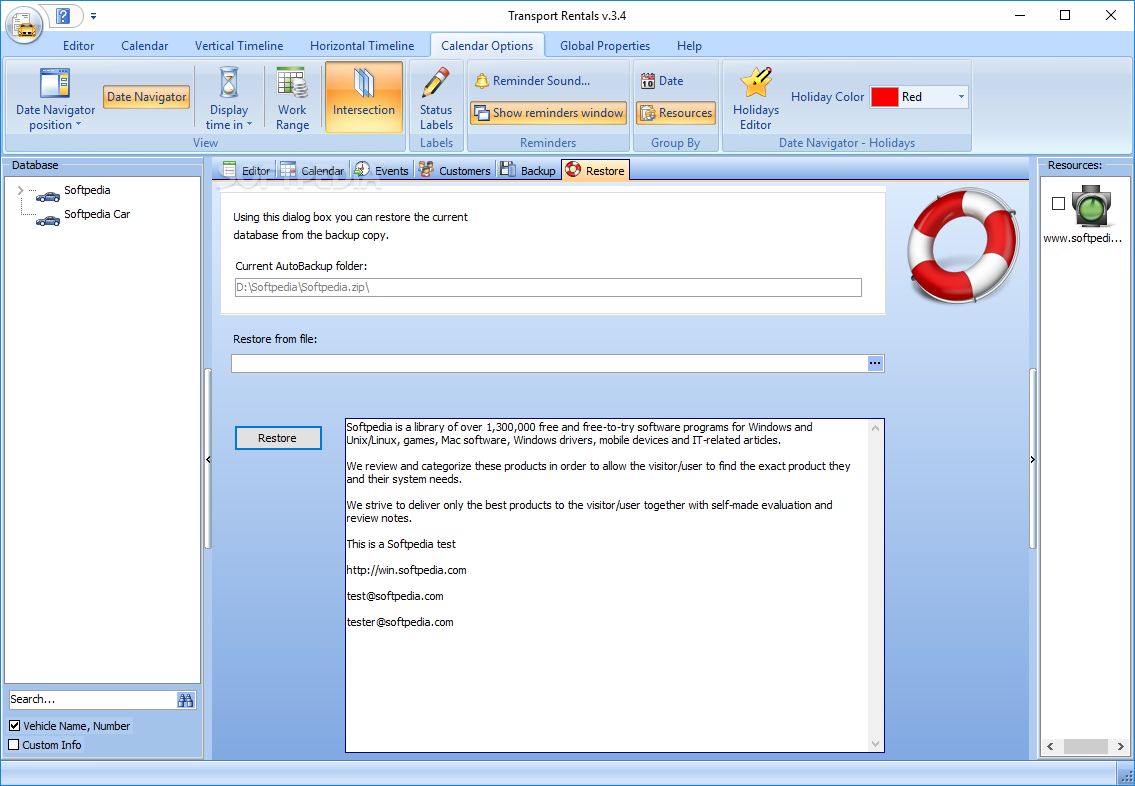The height and width of the screenshot is (786, 1135).
Task: Open the Editor page tab below the ribbon
Action: click(x=247, y=171)
